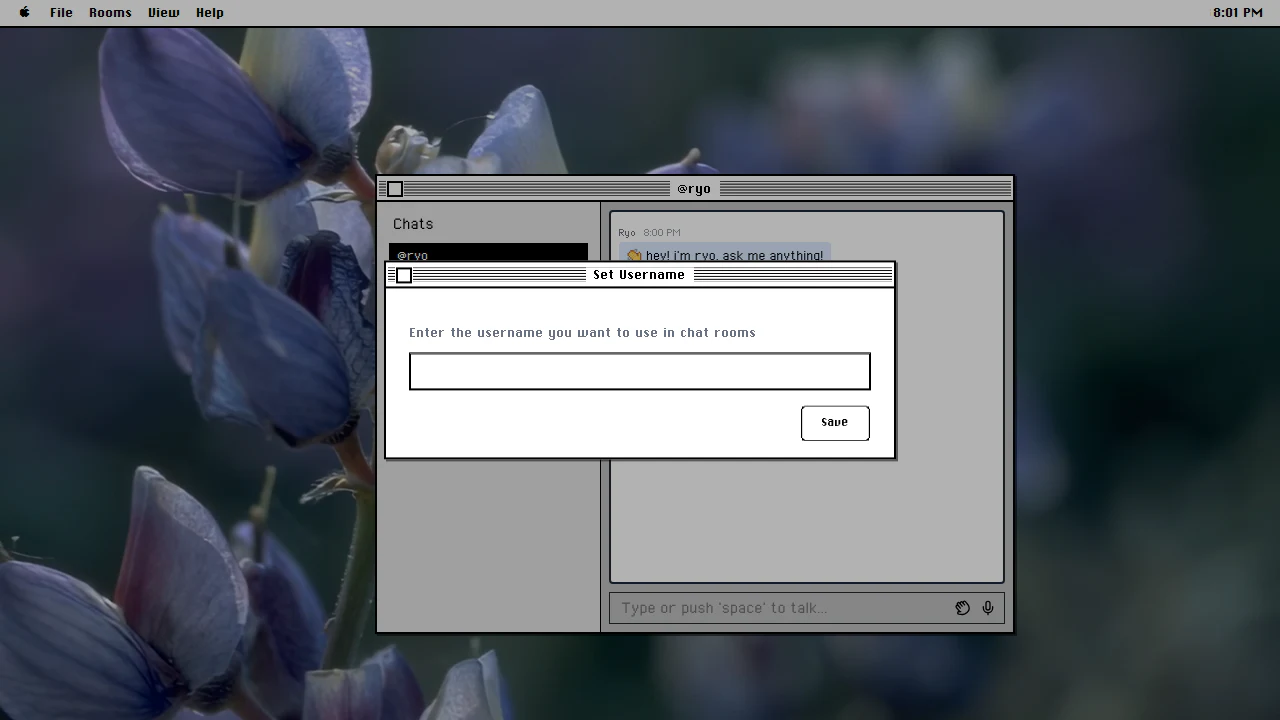The image size is (1280, 720).
Task: Click the 'Enter the username' instruction label
Action: [582, 332]
